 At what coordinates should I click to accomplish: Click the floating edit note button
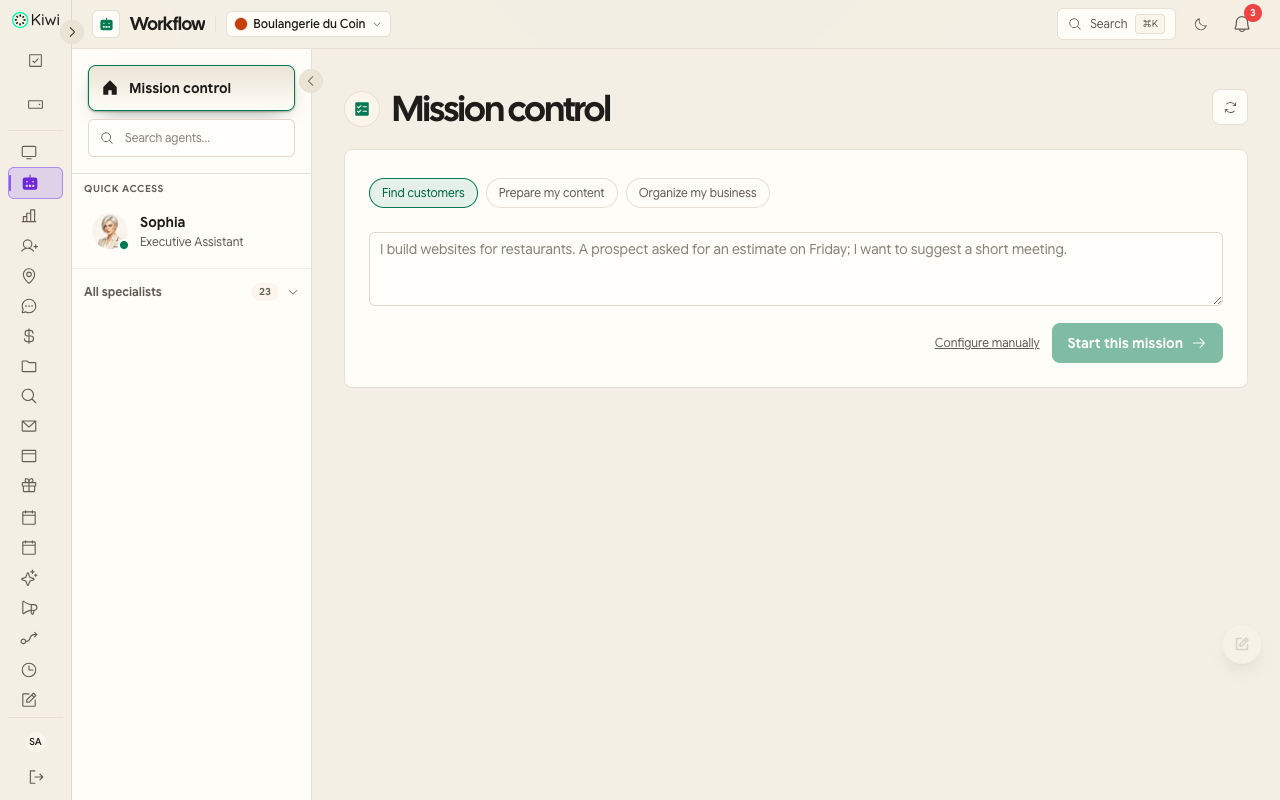coord(1242,644)
